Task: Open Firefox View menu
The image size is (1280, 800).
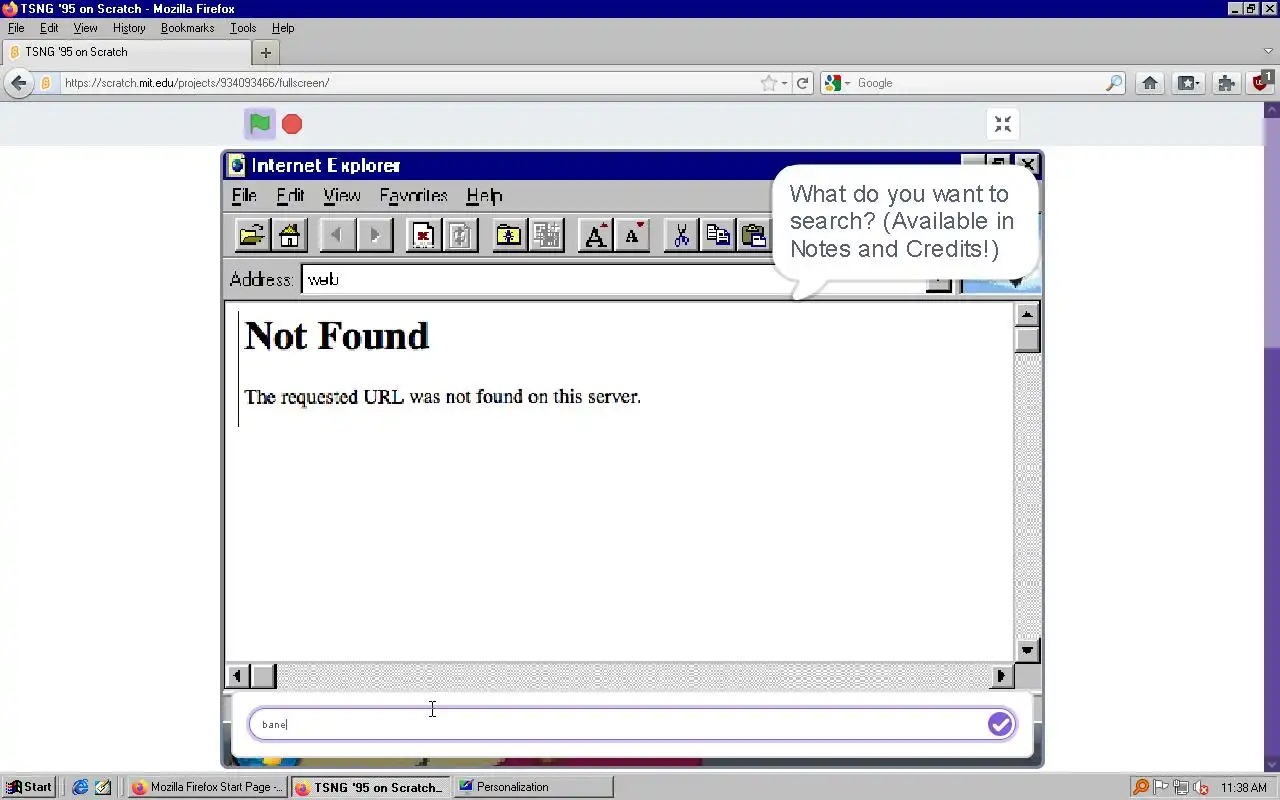Action: pyautogui.click(x=86, y=28)
